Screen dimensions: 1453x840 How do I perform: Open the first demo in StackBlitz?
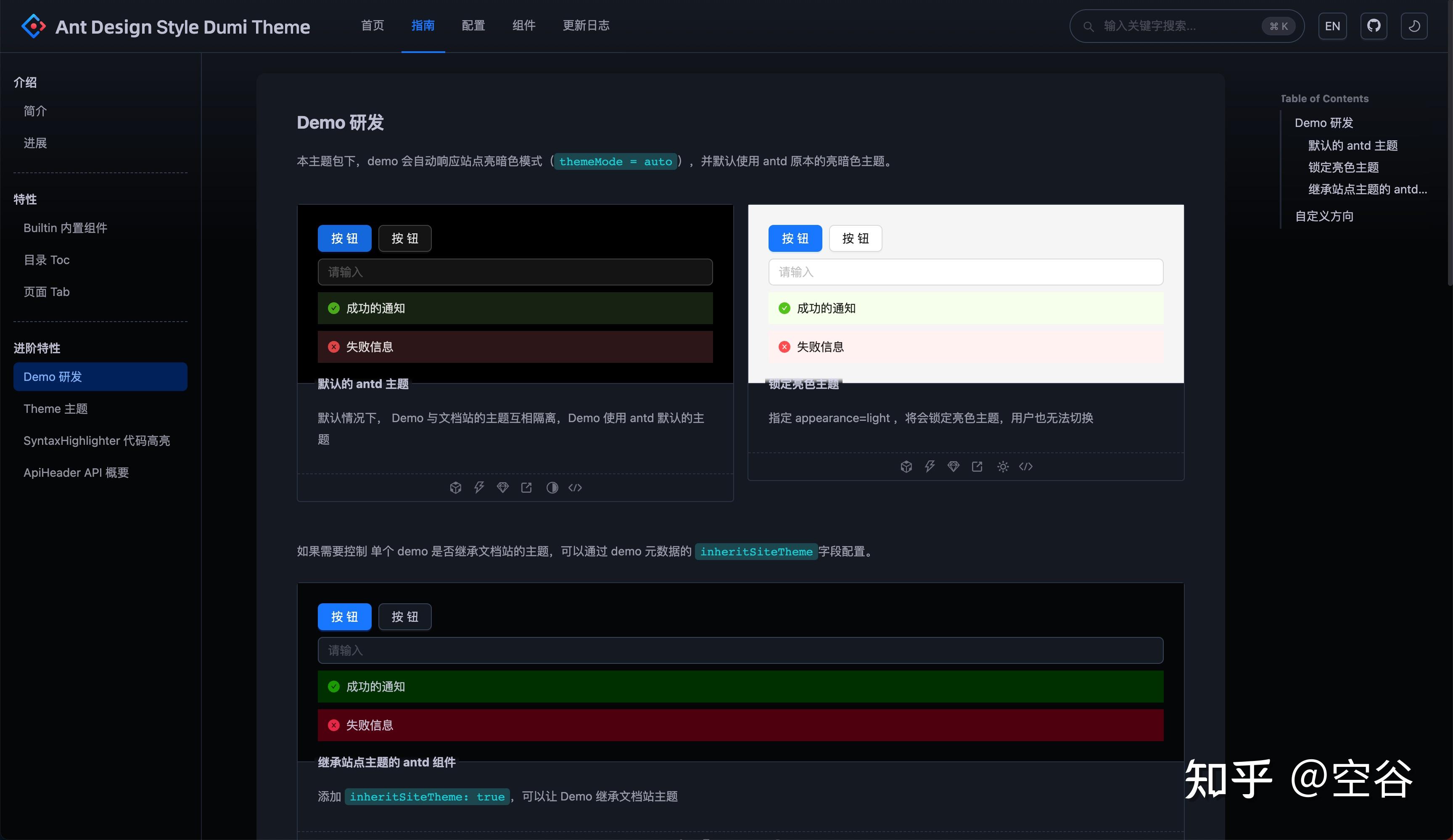[x=479, y=487]
